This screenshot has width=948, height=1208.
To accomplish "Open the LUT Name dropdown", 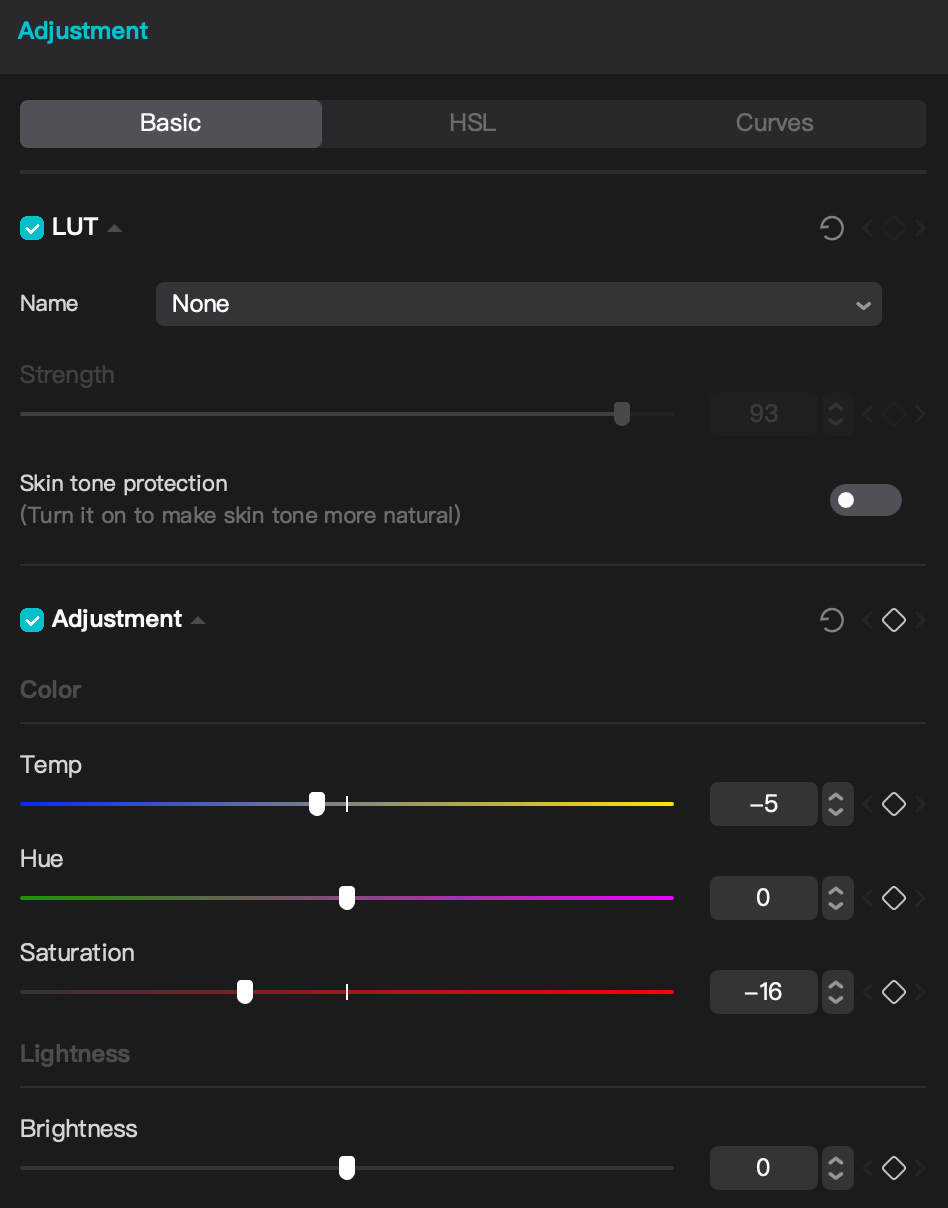I will pos(518,304).
